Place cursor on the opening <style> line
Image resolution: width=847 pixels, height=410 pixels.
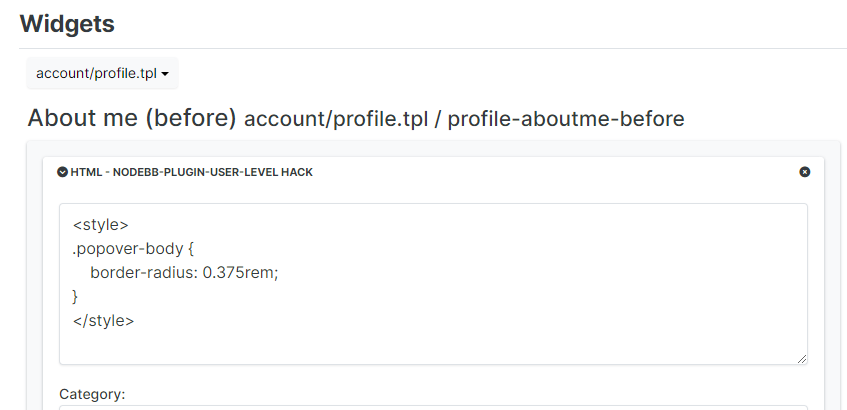[101, 225]
